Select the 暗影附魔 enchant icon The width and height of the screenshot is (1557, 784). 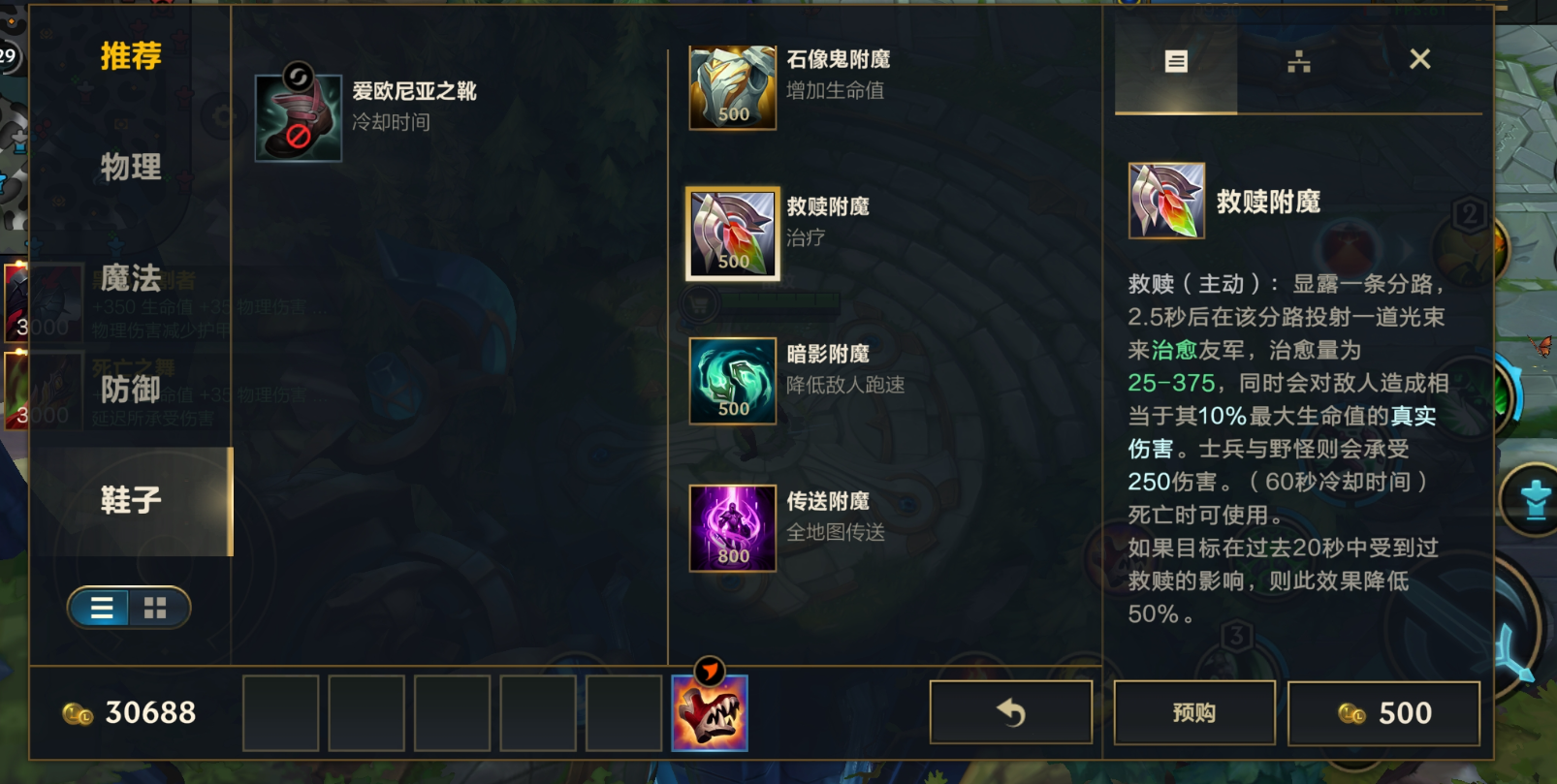click(x=732, y=381)
